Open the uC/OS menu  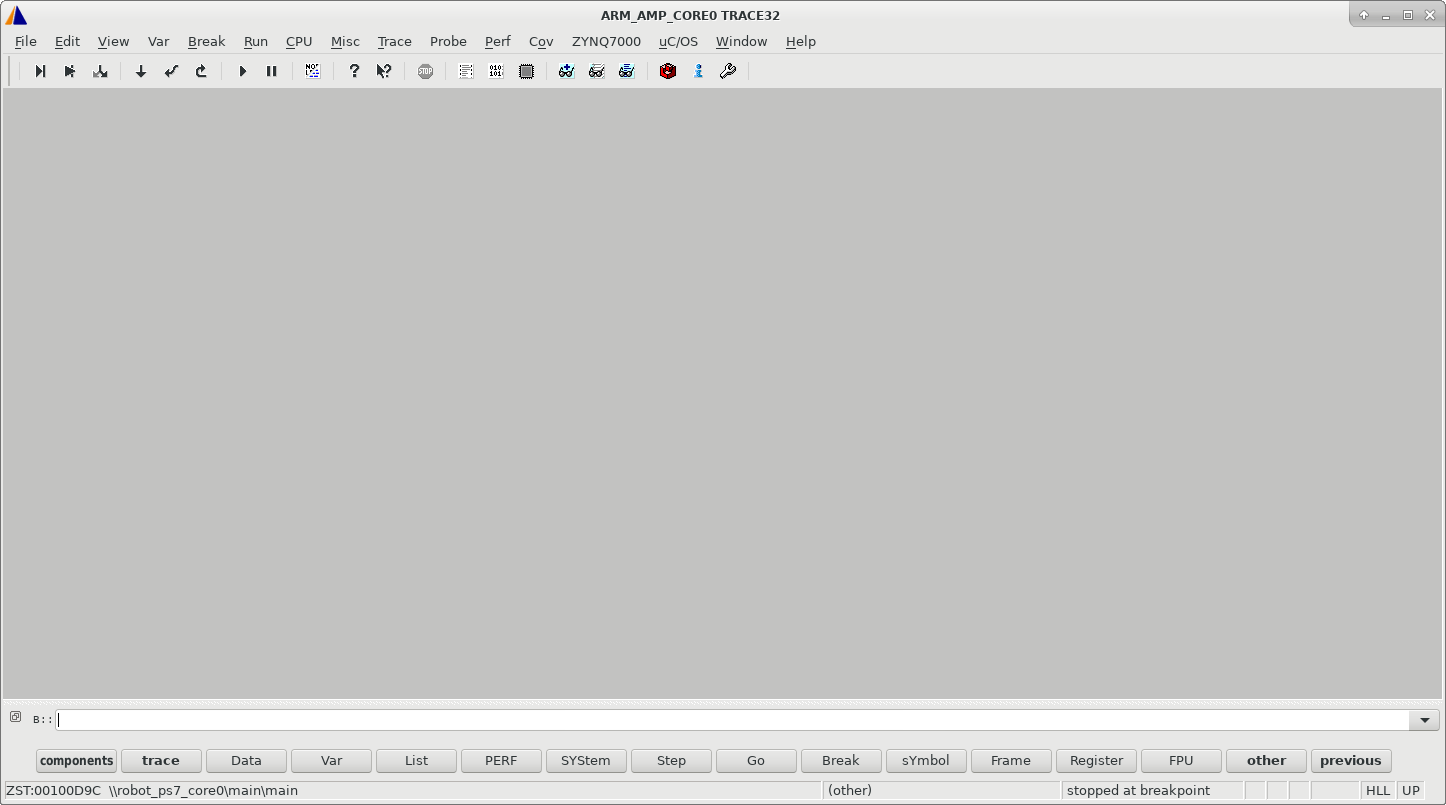tap(678, 41)
